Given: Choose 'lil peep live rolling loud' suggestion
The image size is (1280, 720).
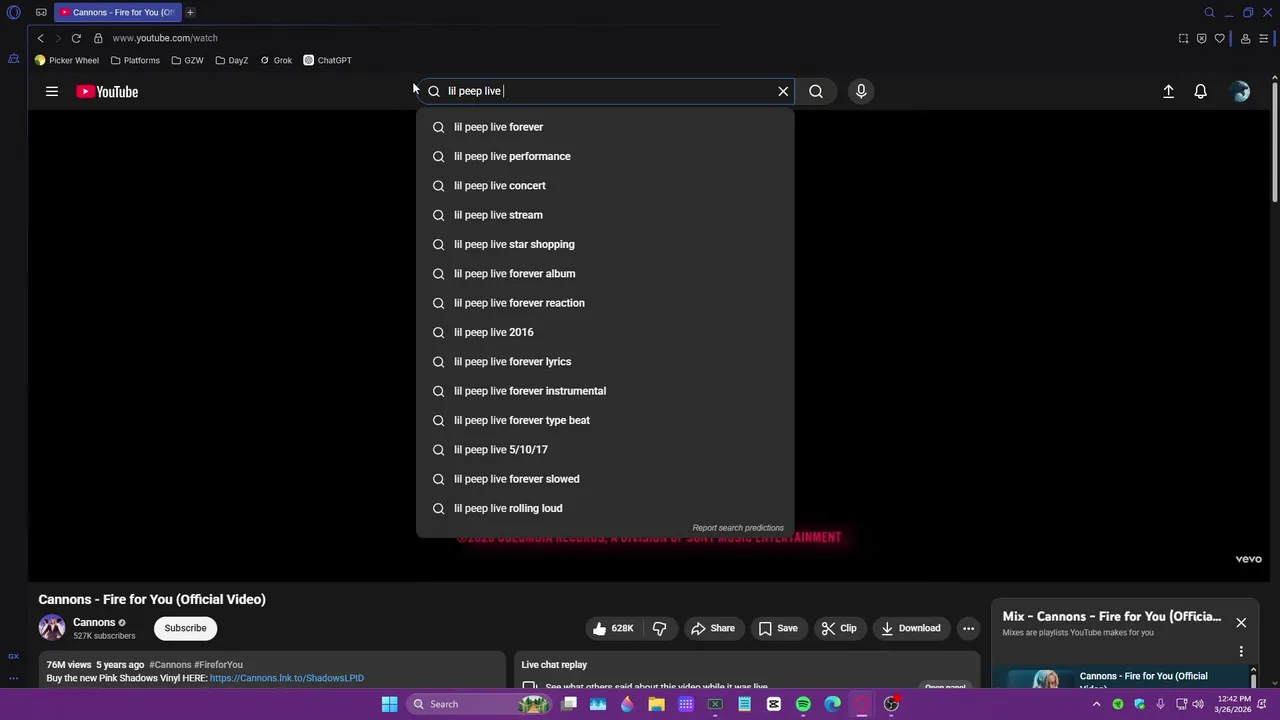Looking at the screenshot, I should coord(605,508).
